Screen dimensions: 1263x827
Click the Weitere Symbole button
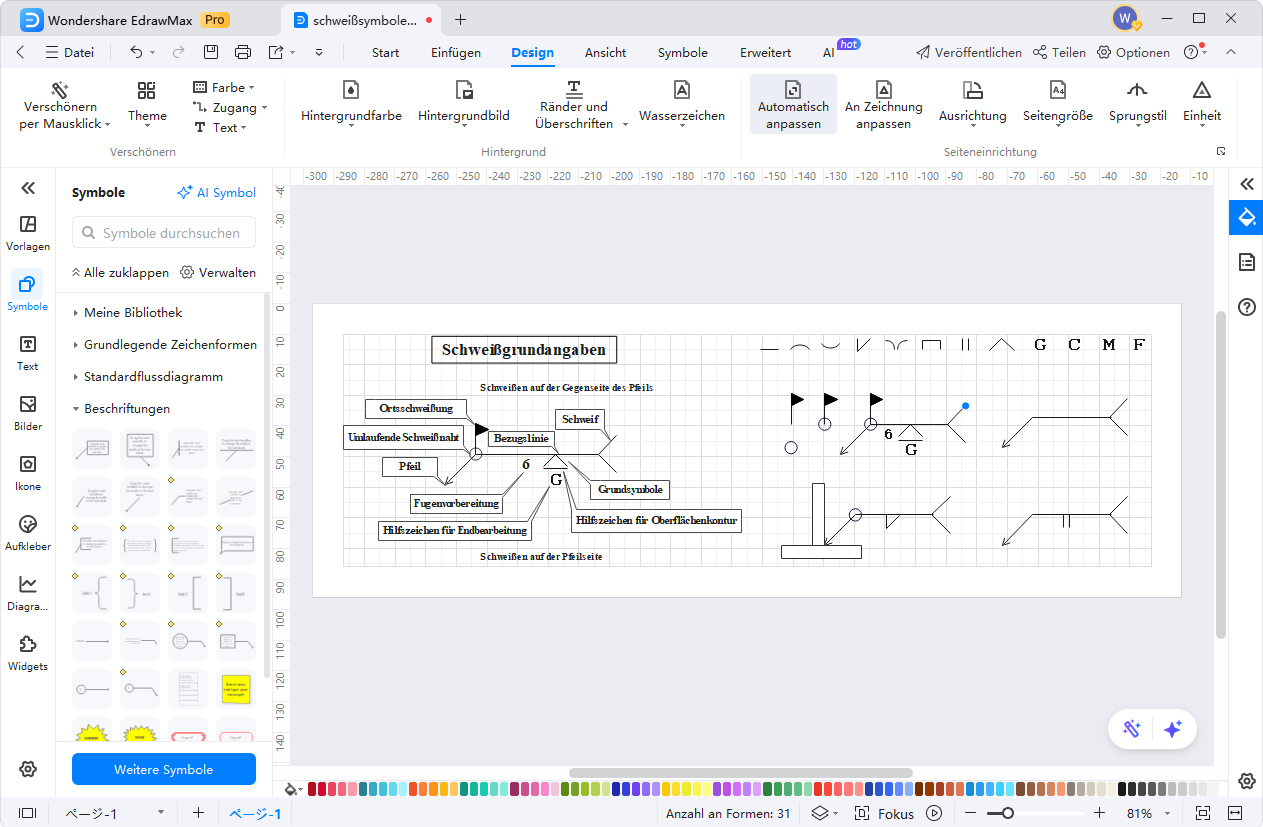tap(164, 769)
